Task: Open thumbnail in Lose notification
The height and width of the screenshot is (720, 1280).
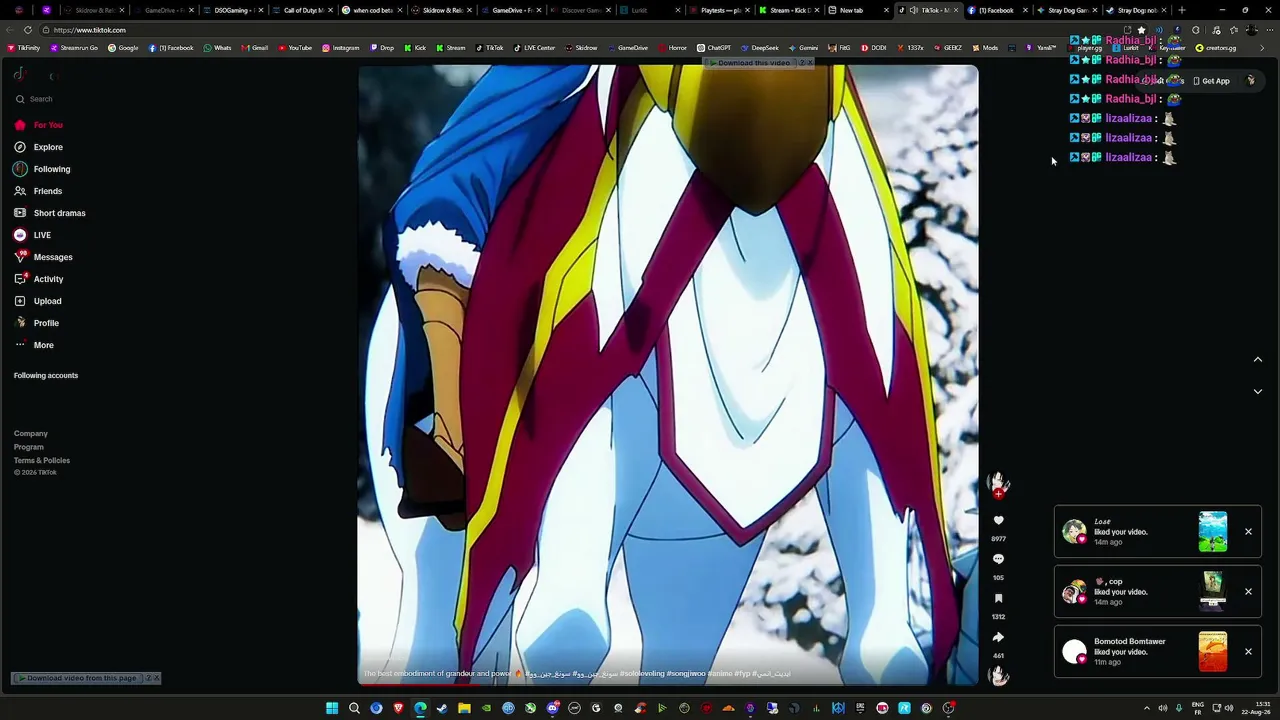Action: 1213,532
